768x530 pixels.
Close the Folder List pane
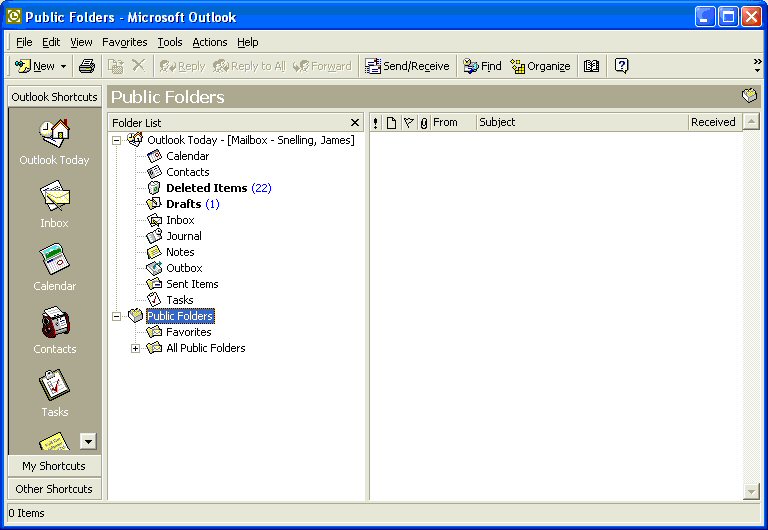355,122
